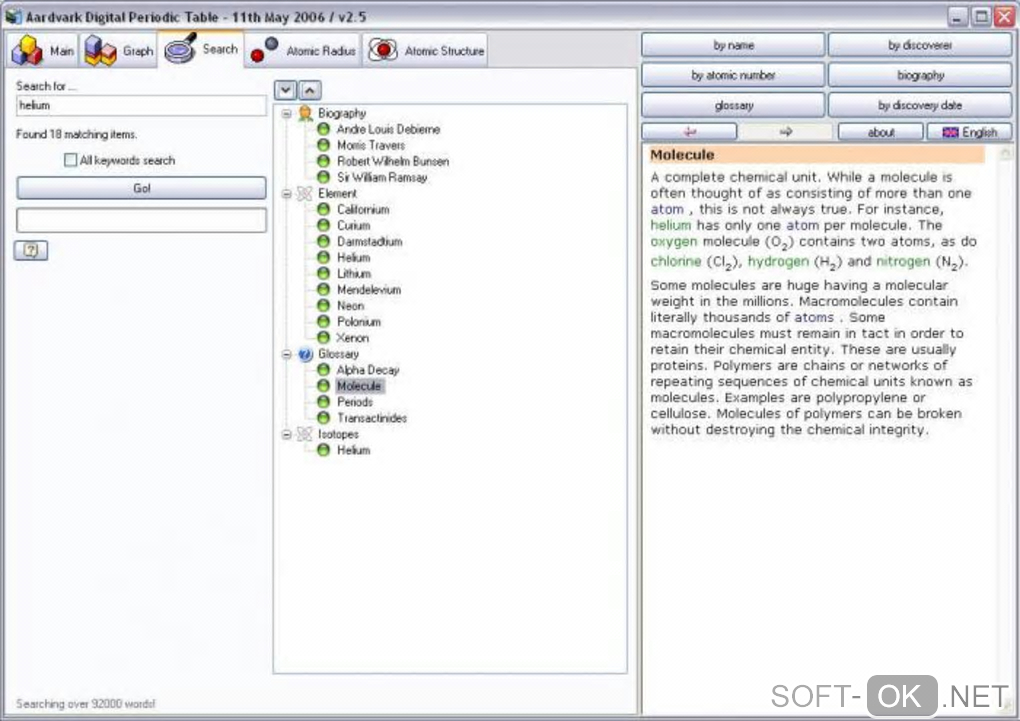The image size is (1020, 721).
Task: Click green bullet beside Neon
Action: tap(323, 305)
